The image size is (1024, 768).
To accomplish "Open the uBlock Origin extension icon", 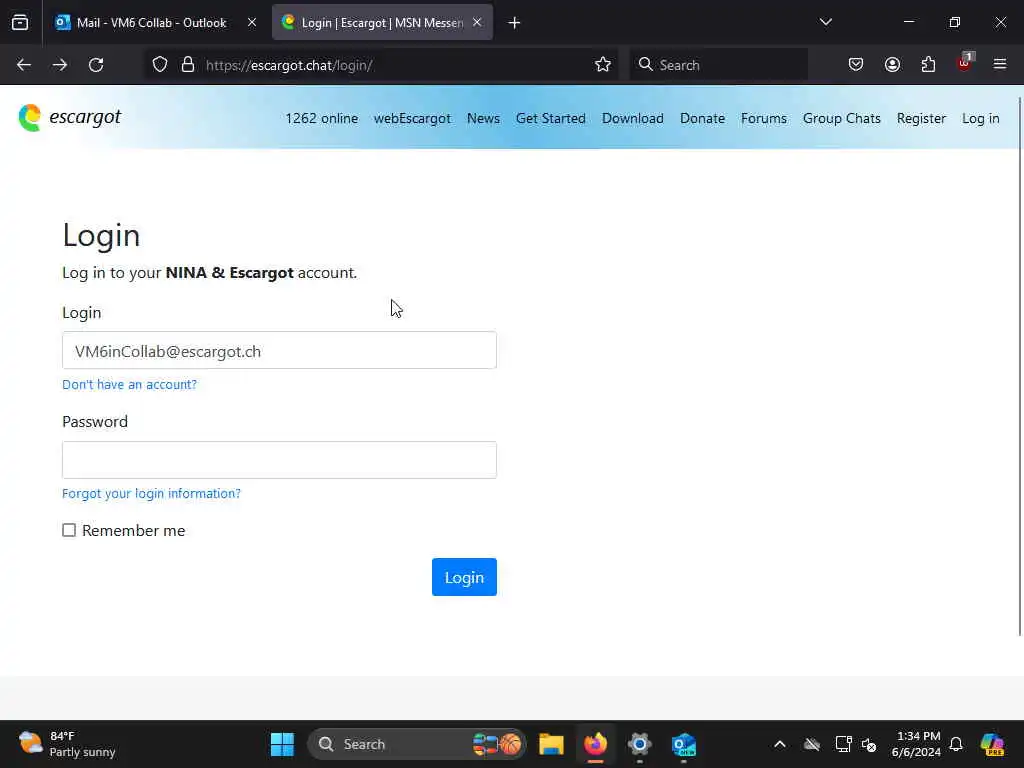I will pyautogui.click(x=965, y=63).
